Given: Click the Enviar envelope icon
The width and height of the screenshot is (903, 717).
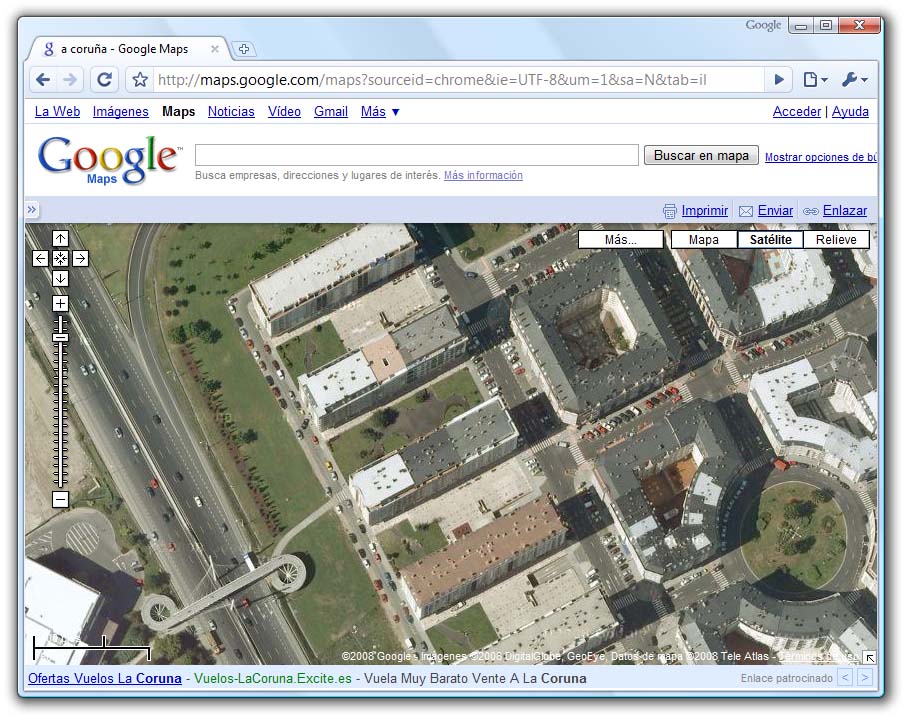Looking at the screenshot, I should 746,211.
